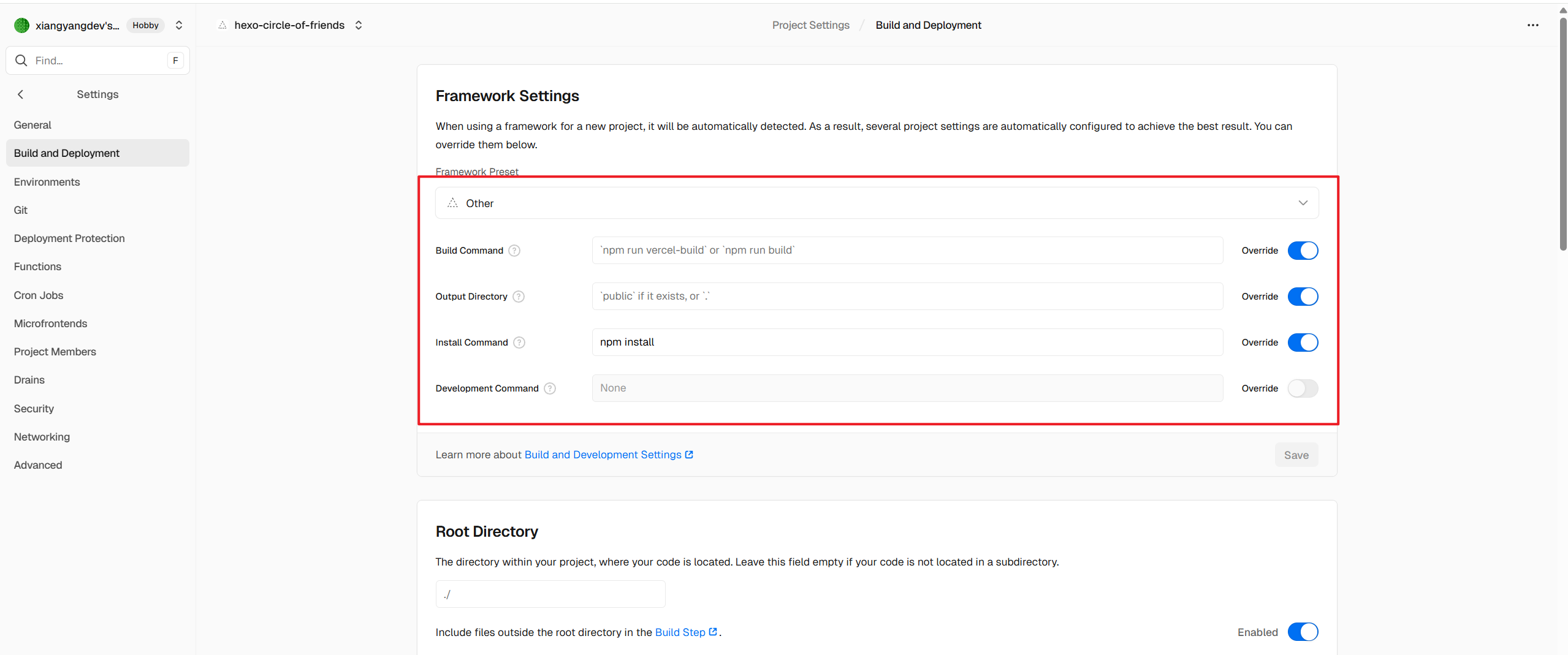Viewport: 1568px width, 655px height.
Task: Open the Git settings section
Action: 97,210
